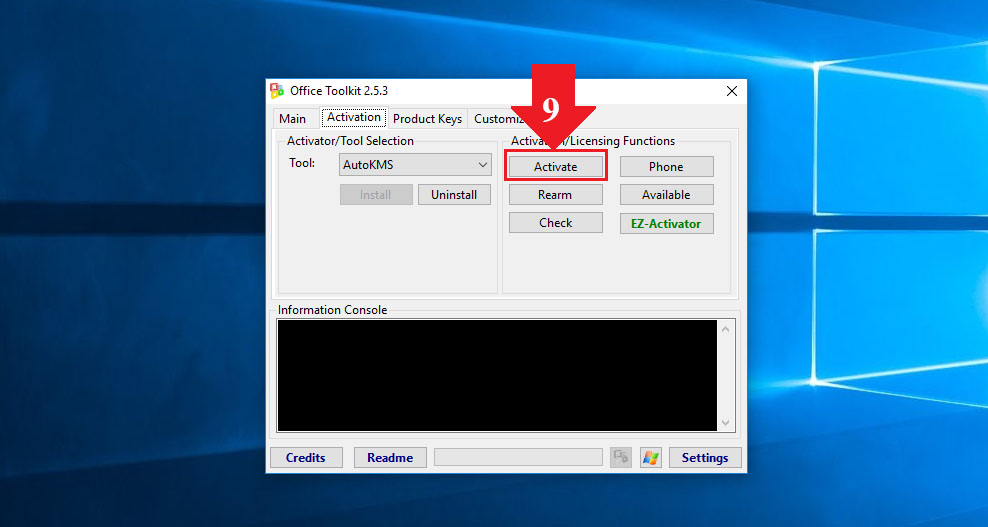Click the Windows logo icon button
This screenshot has width=988, height=527.
(651, 458)
